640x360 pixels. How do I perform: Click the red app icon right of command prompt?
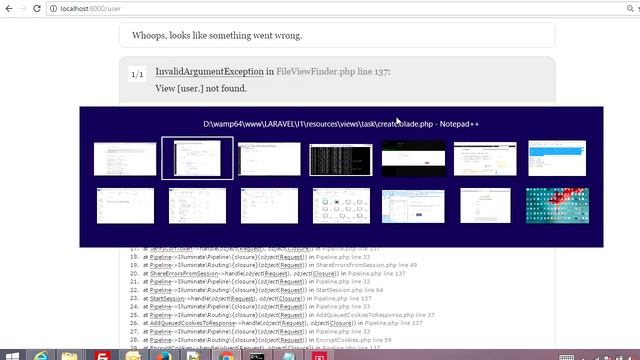coord(320,356)
